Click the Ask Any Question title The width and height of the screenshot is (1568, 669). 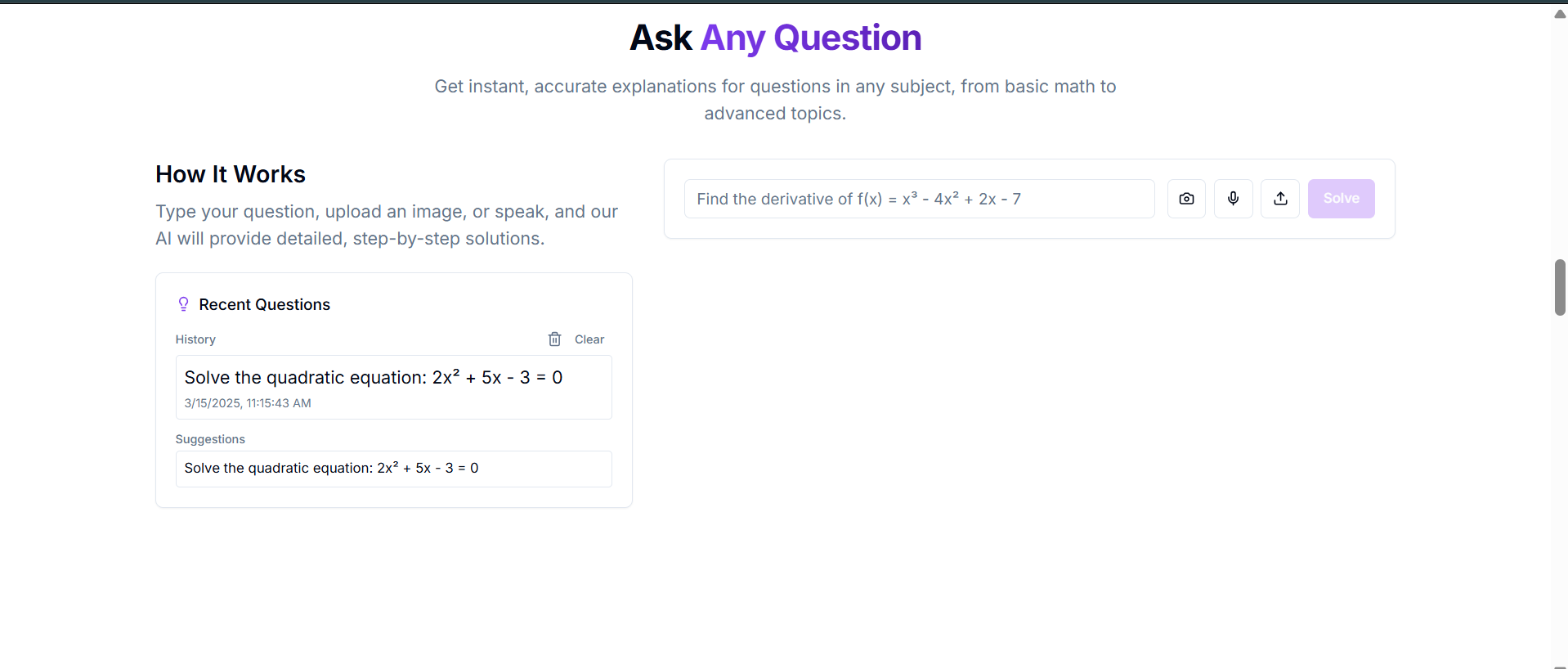coord(775,38)
